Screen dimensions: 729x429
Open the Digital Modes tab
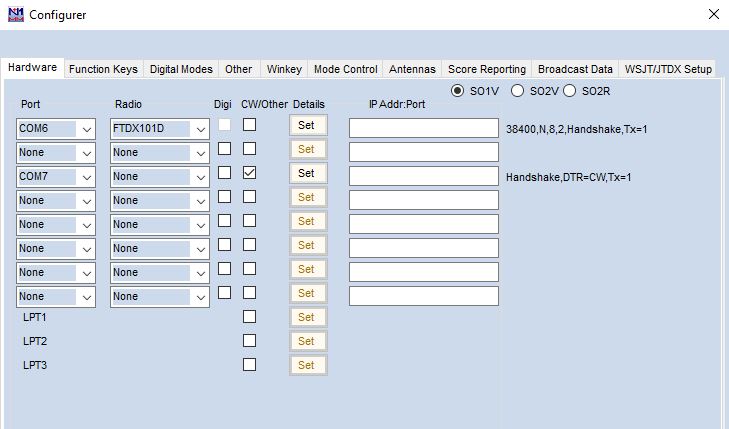coord(181,69)
